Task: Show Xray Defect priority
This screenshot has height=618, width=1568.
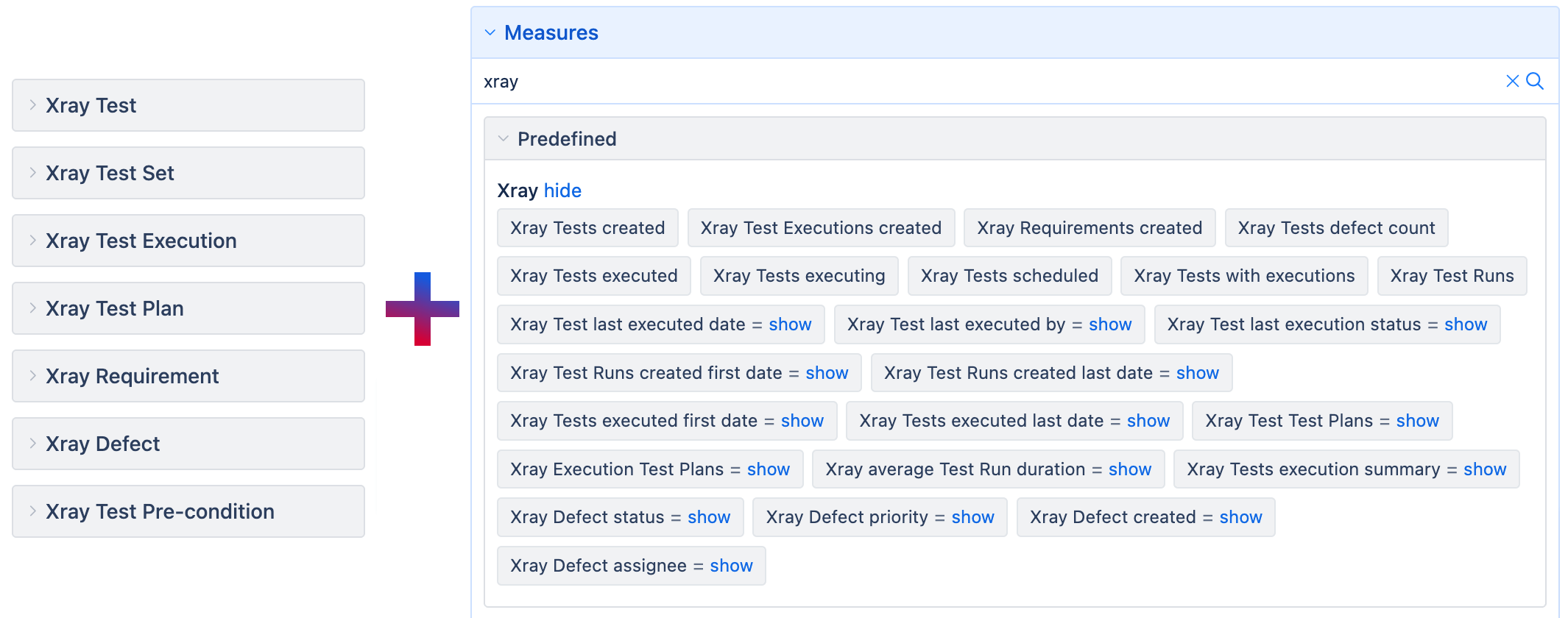Action: pyautogui.click(x=973, y=517)
